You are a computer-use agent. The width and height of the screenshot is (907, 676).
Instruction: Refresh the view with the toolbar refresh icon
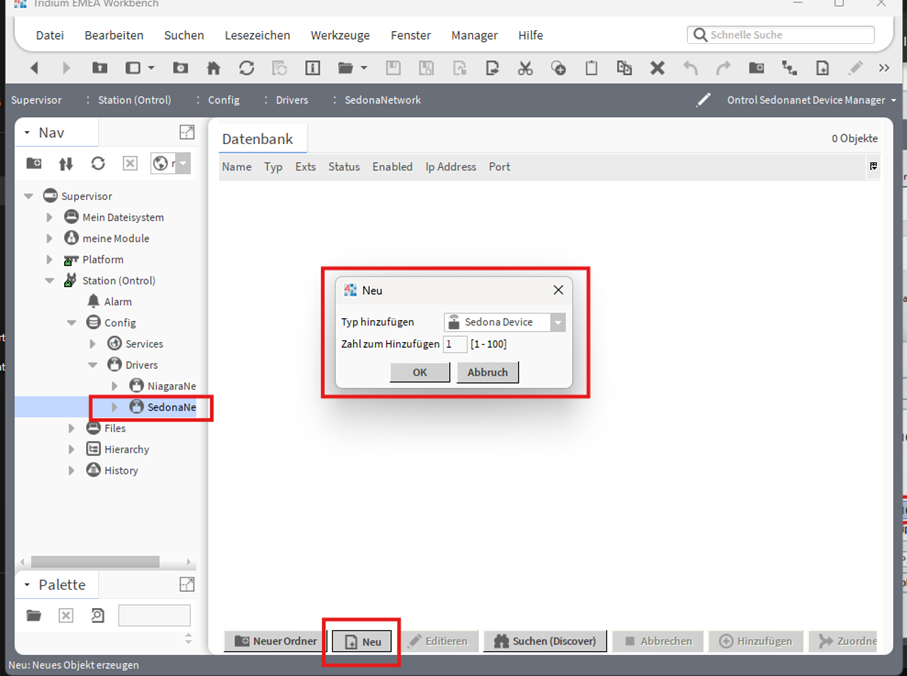(246, 68)
